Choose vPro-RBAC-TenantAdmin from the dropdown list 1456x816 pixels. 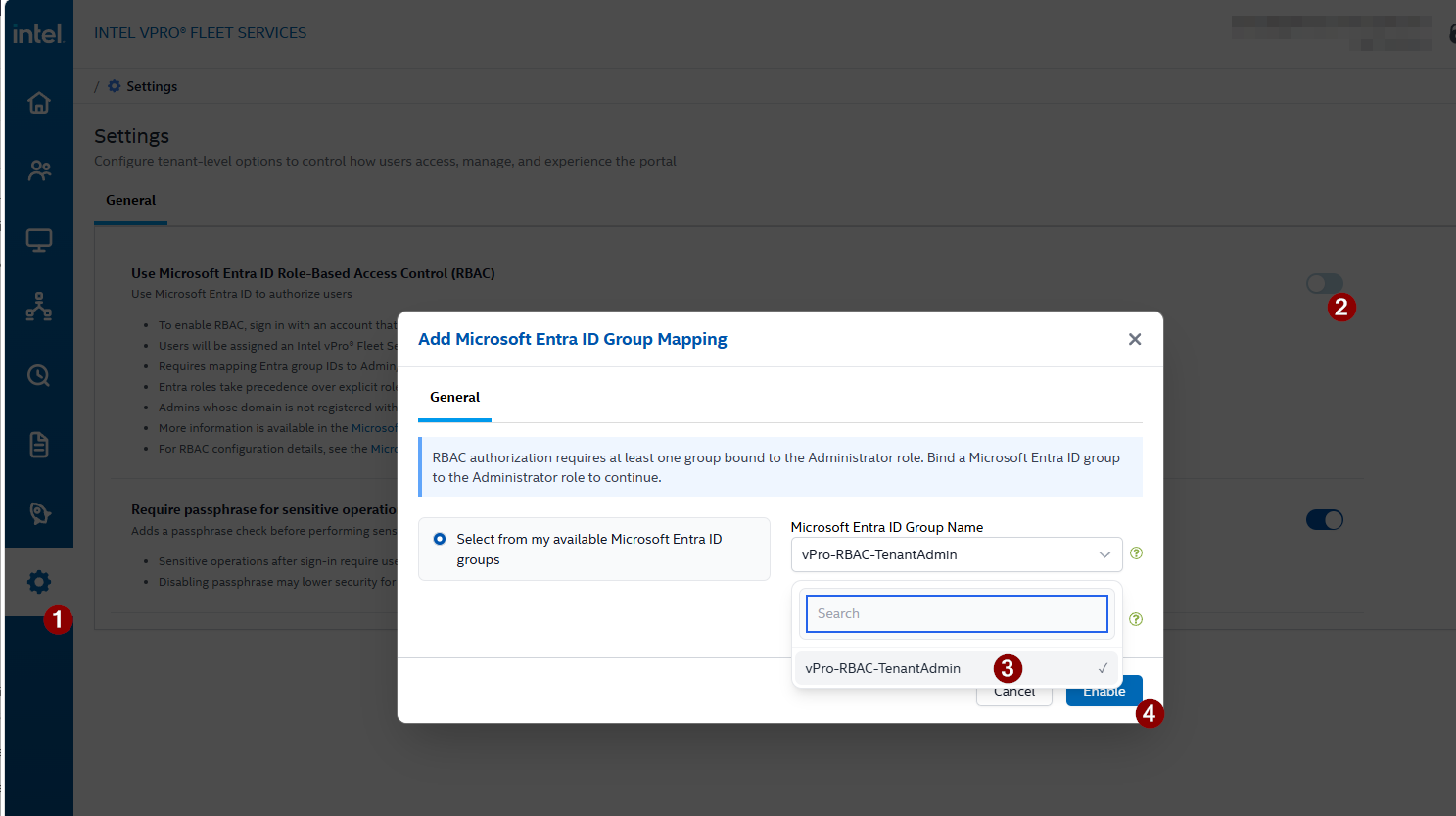click(x=957, y=668)
